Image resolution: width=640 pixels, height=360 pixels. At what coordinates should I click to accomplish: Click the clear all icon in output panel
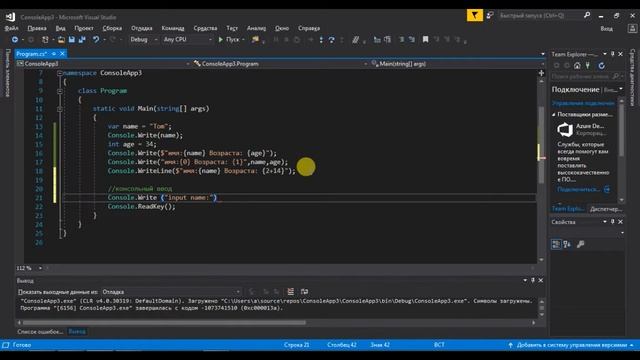click(290, 291)
